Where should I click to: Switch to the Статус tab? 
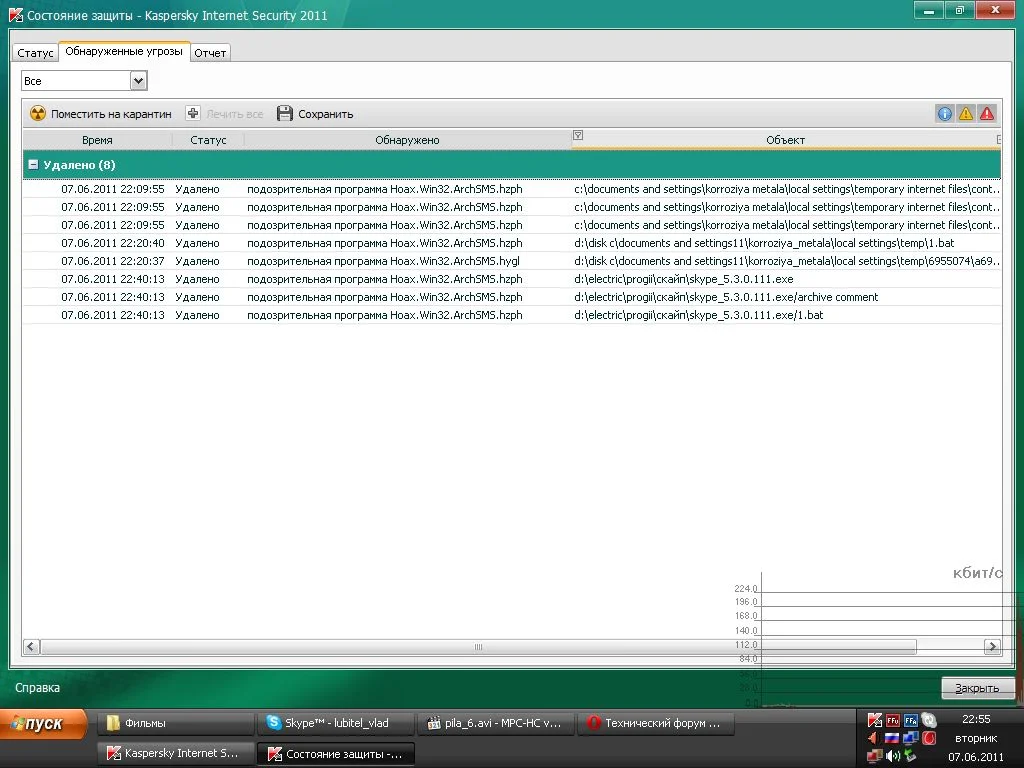pos(35,53)
